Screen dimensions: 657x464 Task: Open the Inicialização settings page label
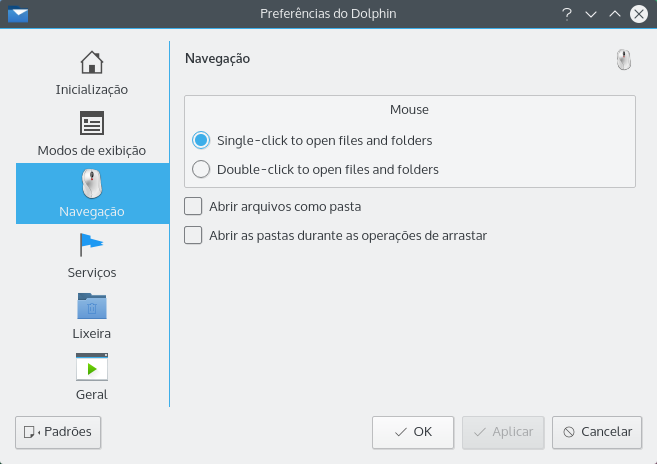coord(92,89)
